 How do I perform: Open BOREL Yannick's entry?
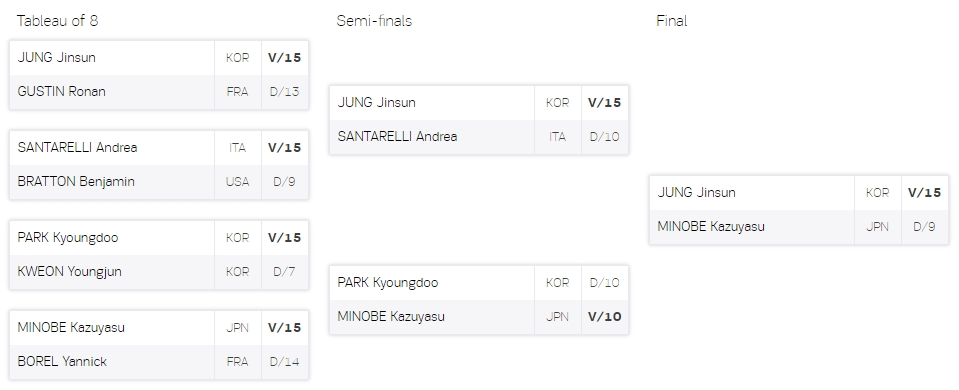[x=62, y=361]
